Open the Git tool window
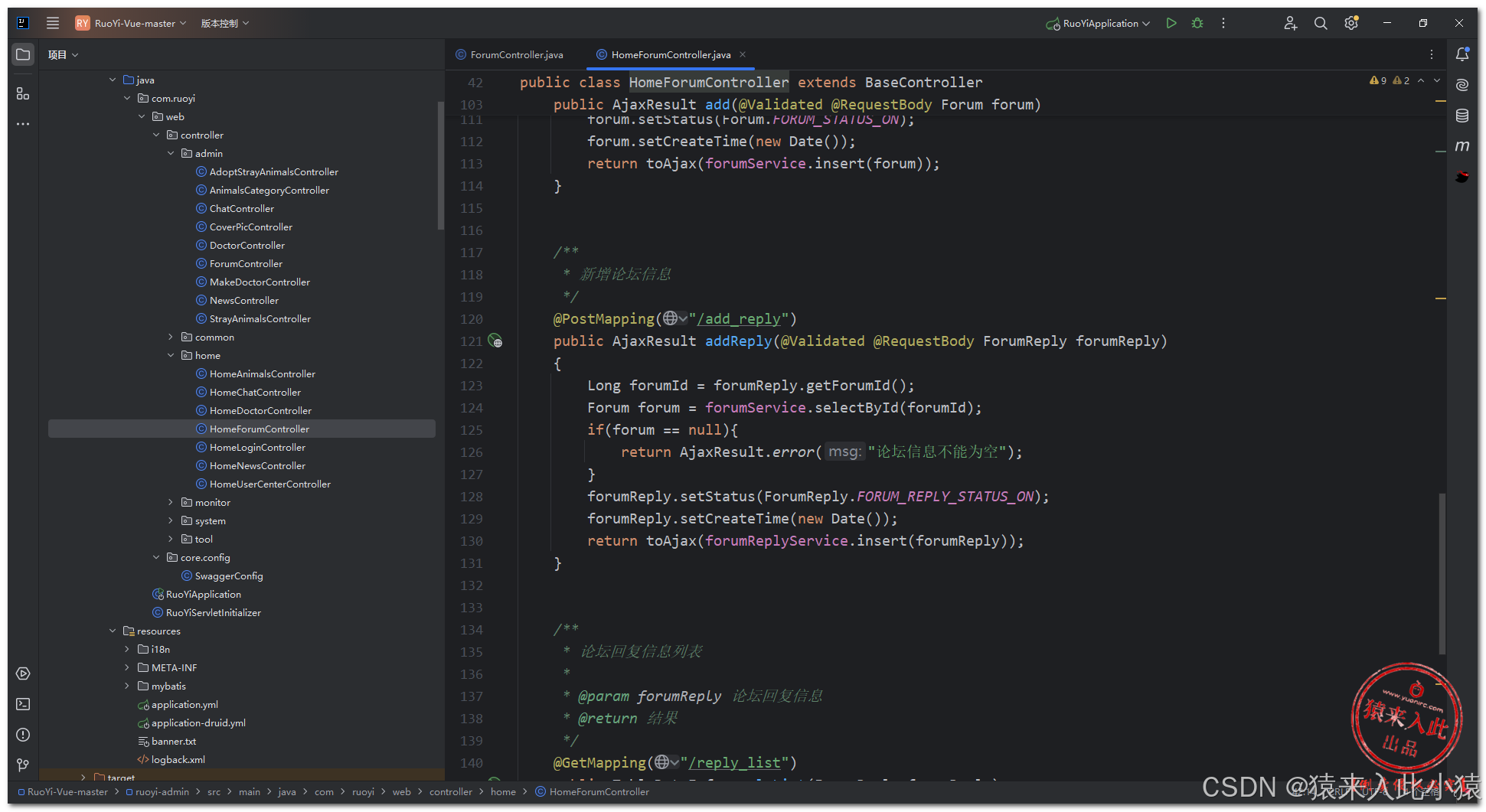 [x=23, y=765]
